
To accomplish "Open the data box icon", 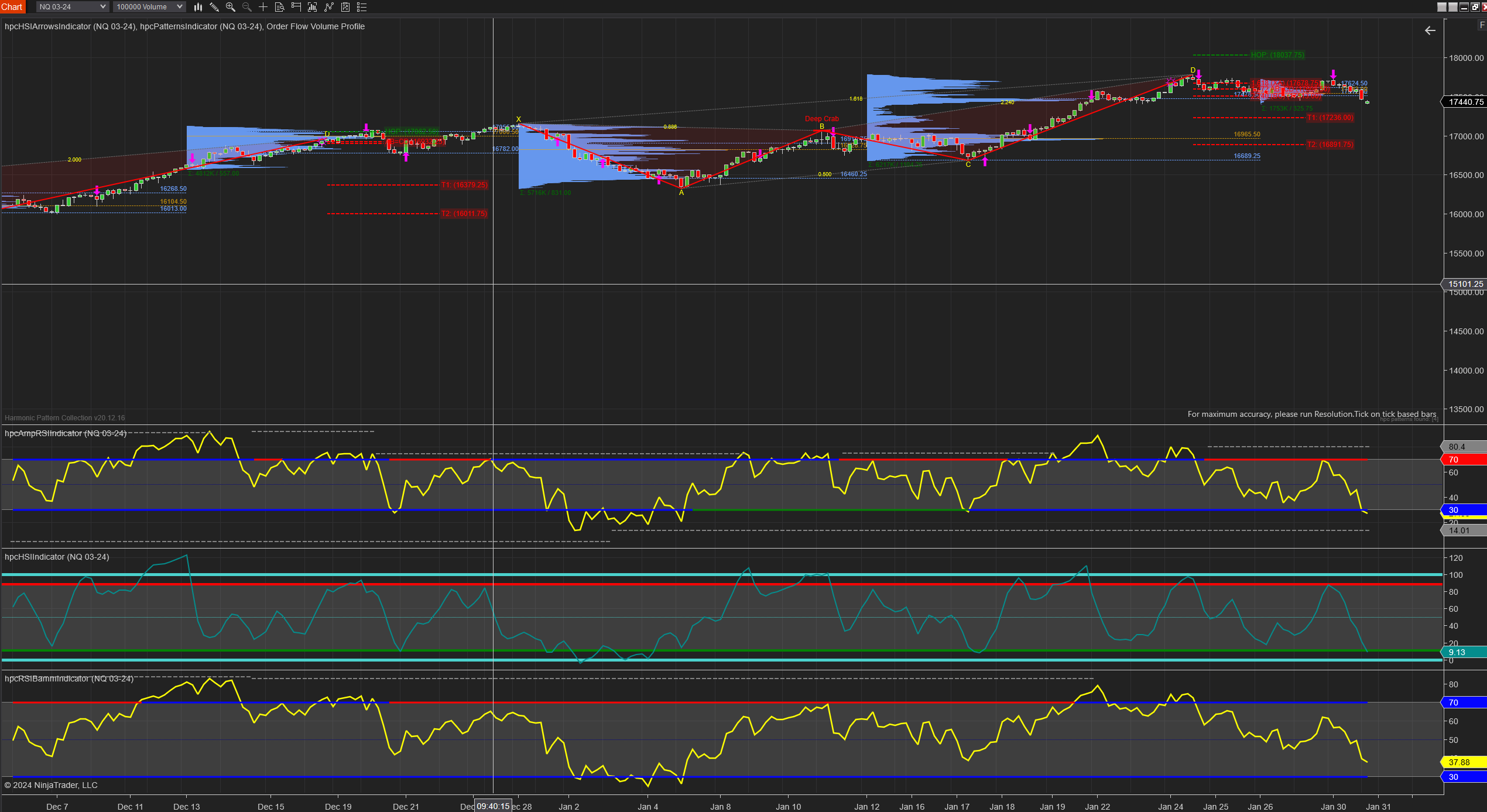I will click(x=280, y=7).
